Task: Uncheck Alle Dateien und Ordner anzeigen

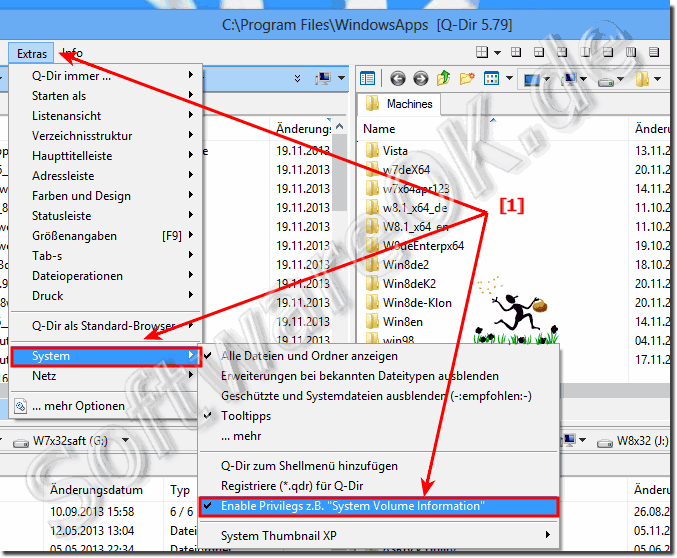Action: (x=379, y=356)
